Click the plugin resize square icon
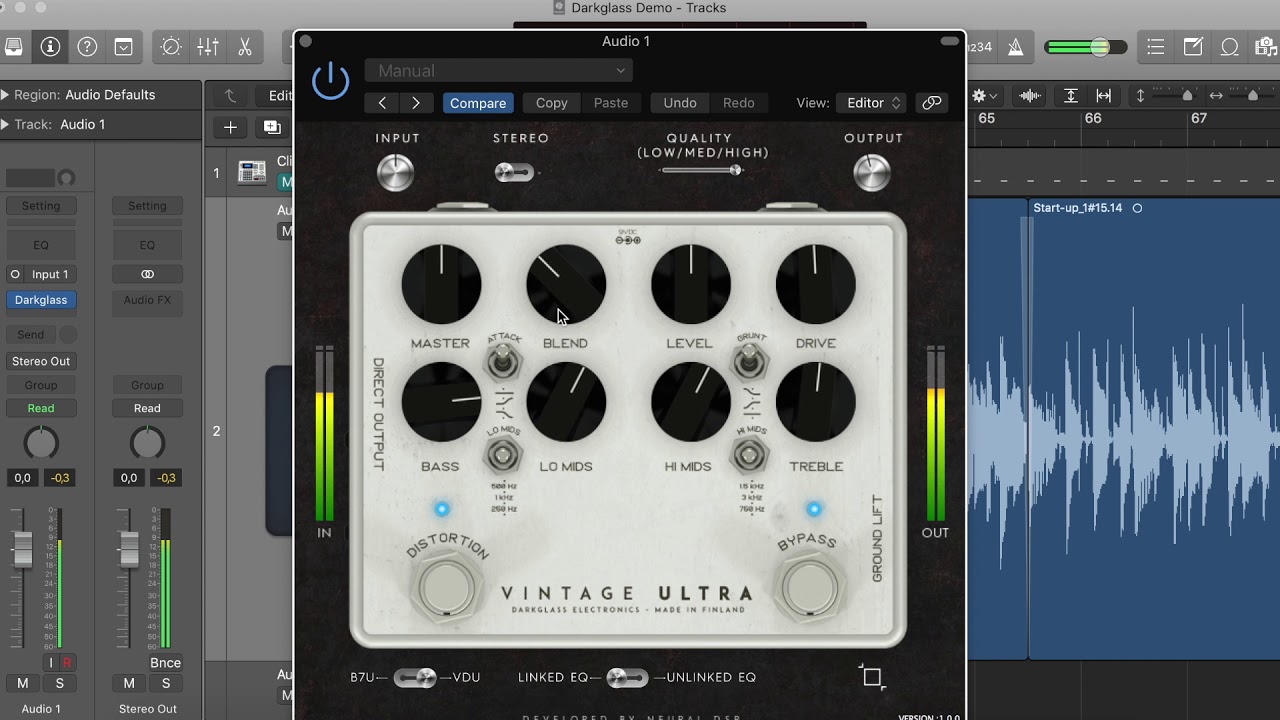Image resolution: width=1280 pixels, height=720 pixels. (872, 677)
